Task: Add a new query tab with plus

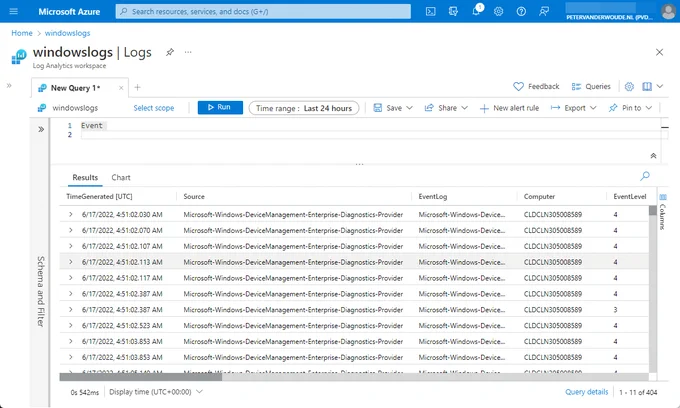Action: tap(137, 88)
